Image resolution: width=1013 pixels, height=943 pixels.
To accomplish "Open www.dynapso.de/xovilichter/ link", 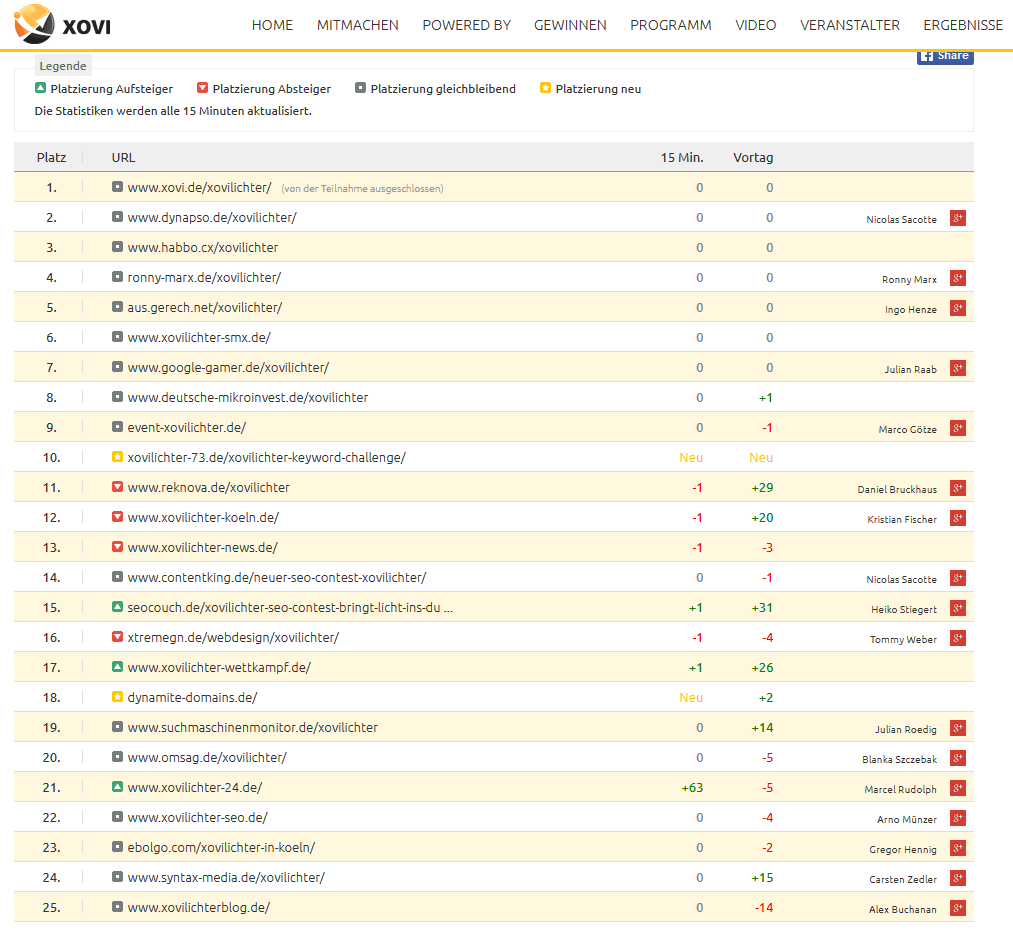I will (212, 217).
